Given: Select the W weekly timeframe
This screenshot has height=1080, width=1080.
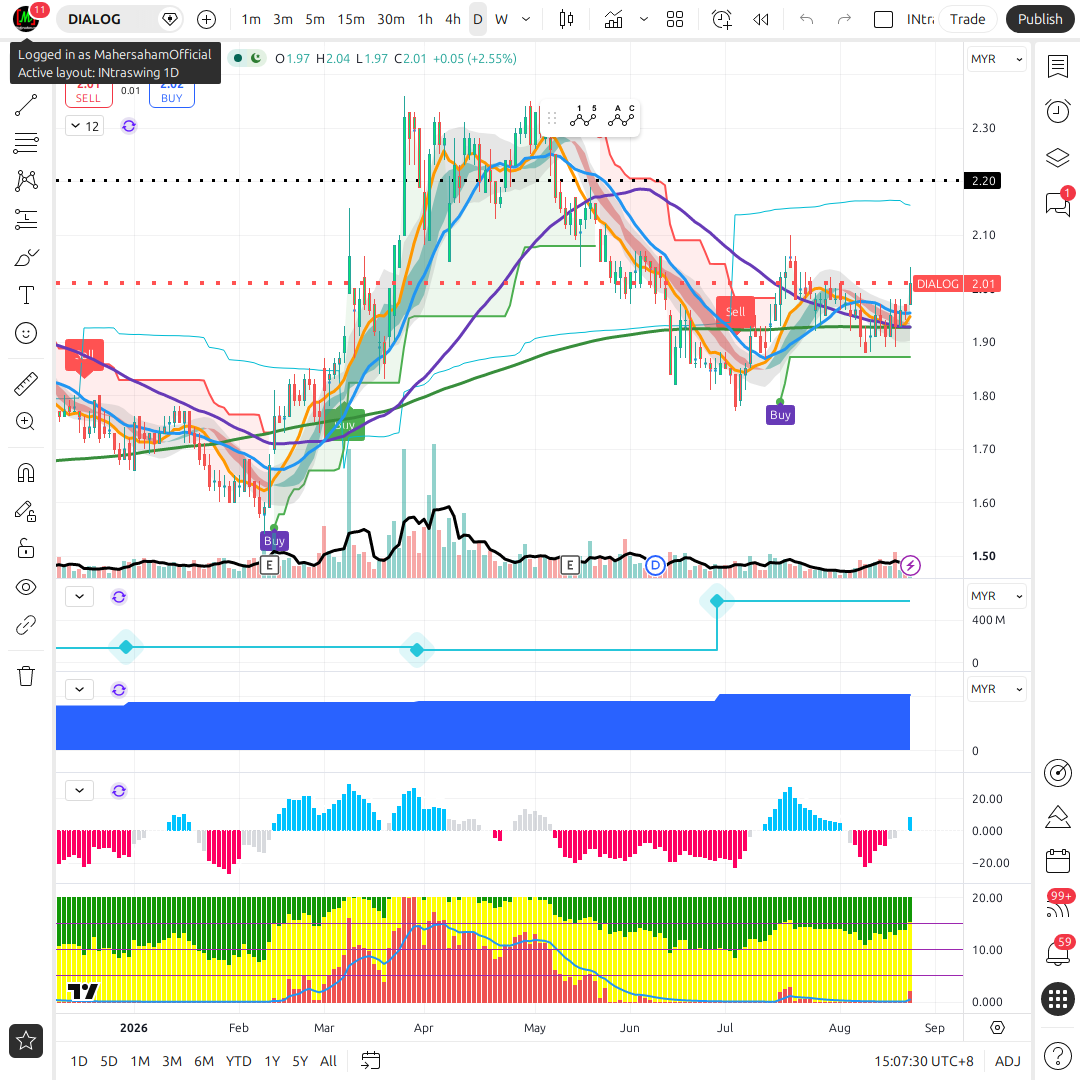Looking at the screenshot, I should tap(501, 19).
